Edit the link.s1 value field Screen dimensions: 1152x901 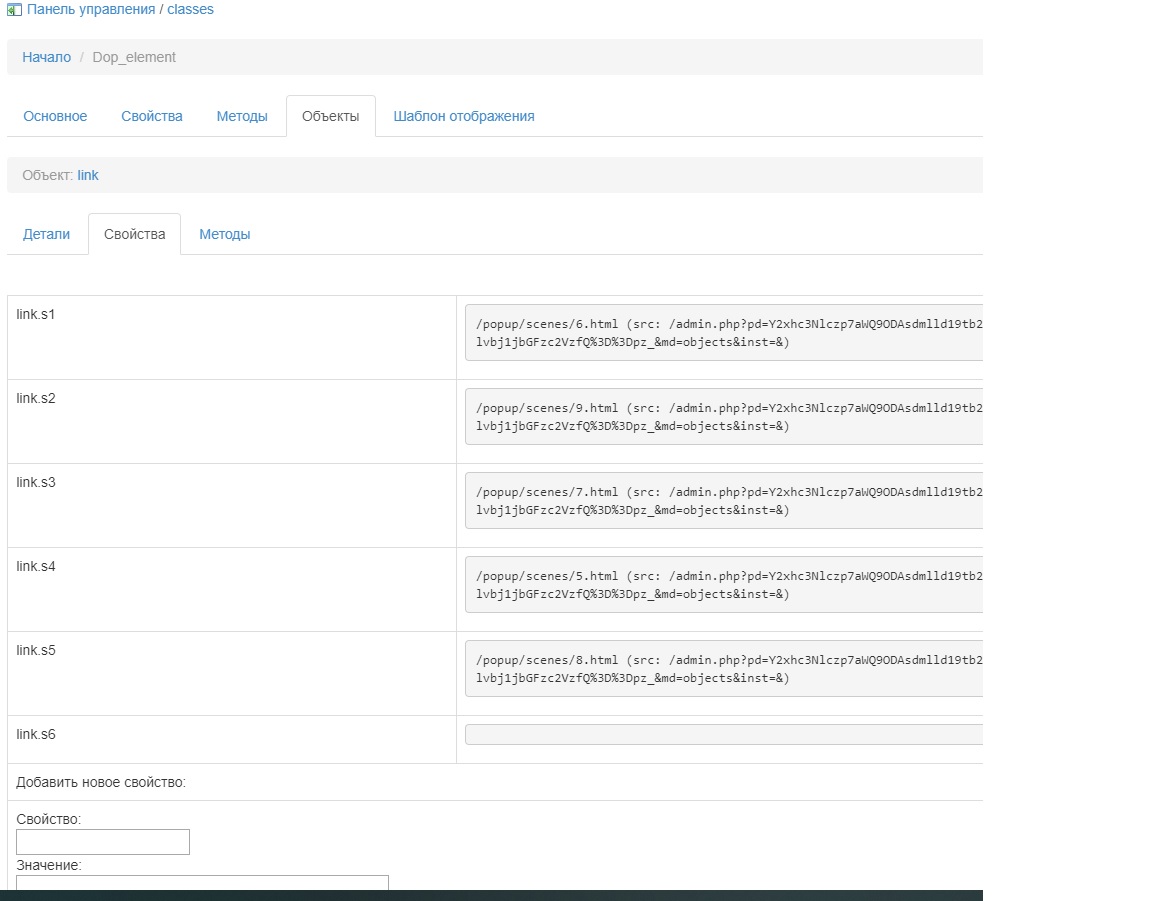[724, 333]
